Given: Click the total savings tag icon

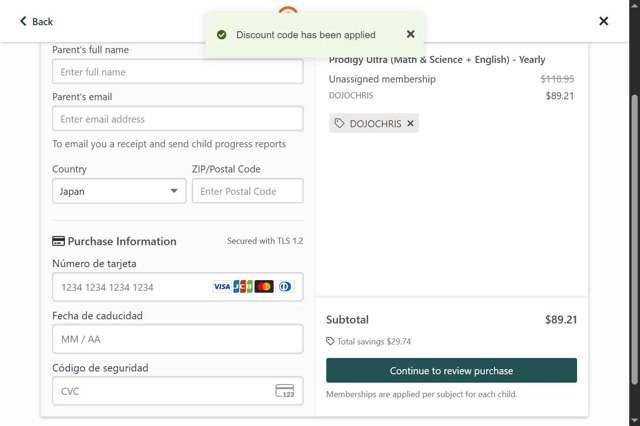Looking at the screenshot, I should [x=331, y=341].
